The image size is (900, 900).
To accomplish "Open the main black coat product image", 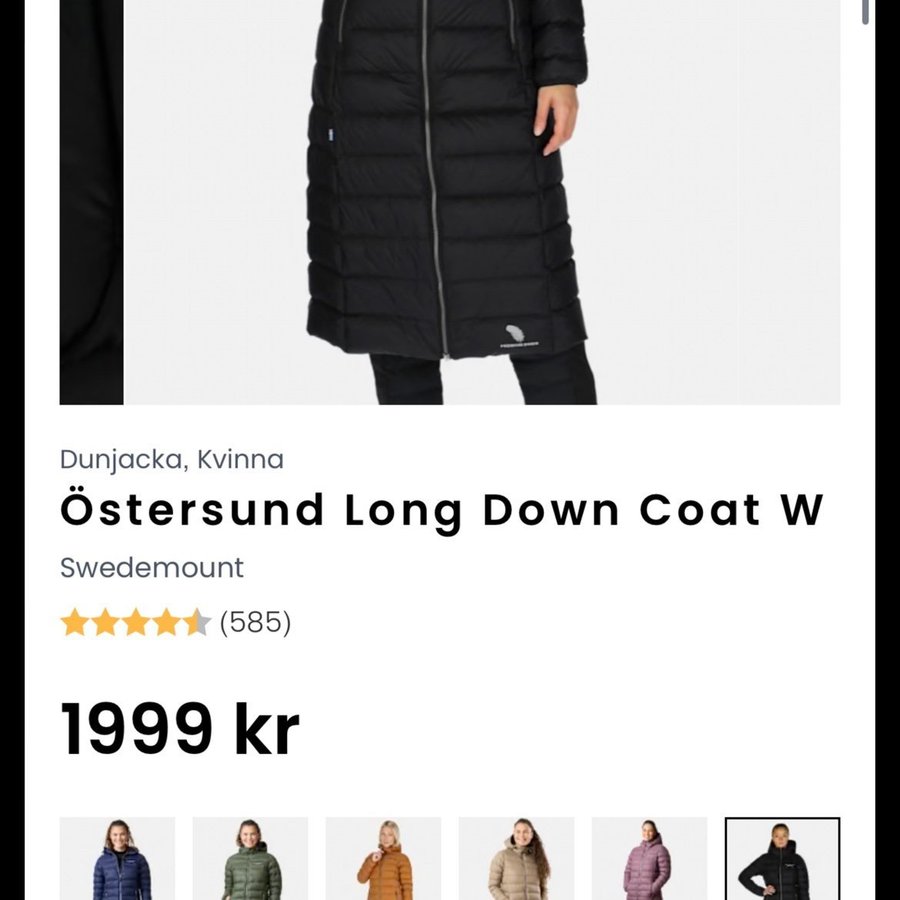I will pos(482,202).
